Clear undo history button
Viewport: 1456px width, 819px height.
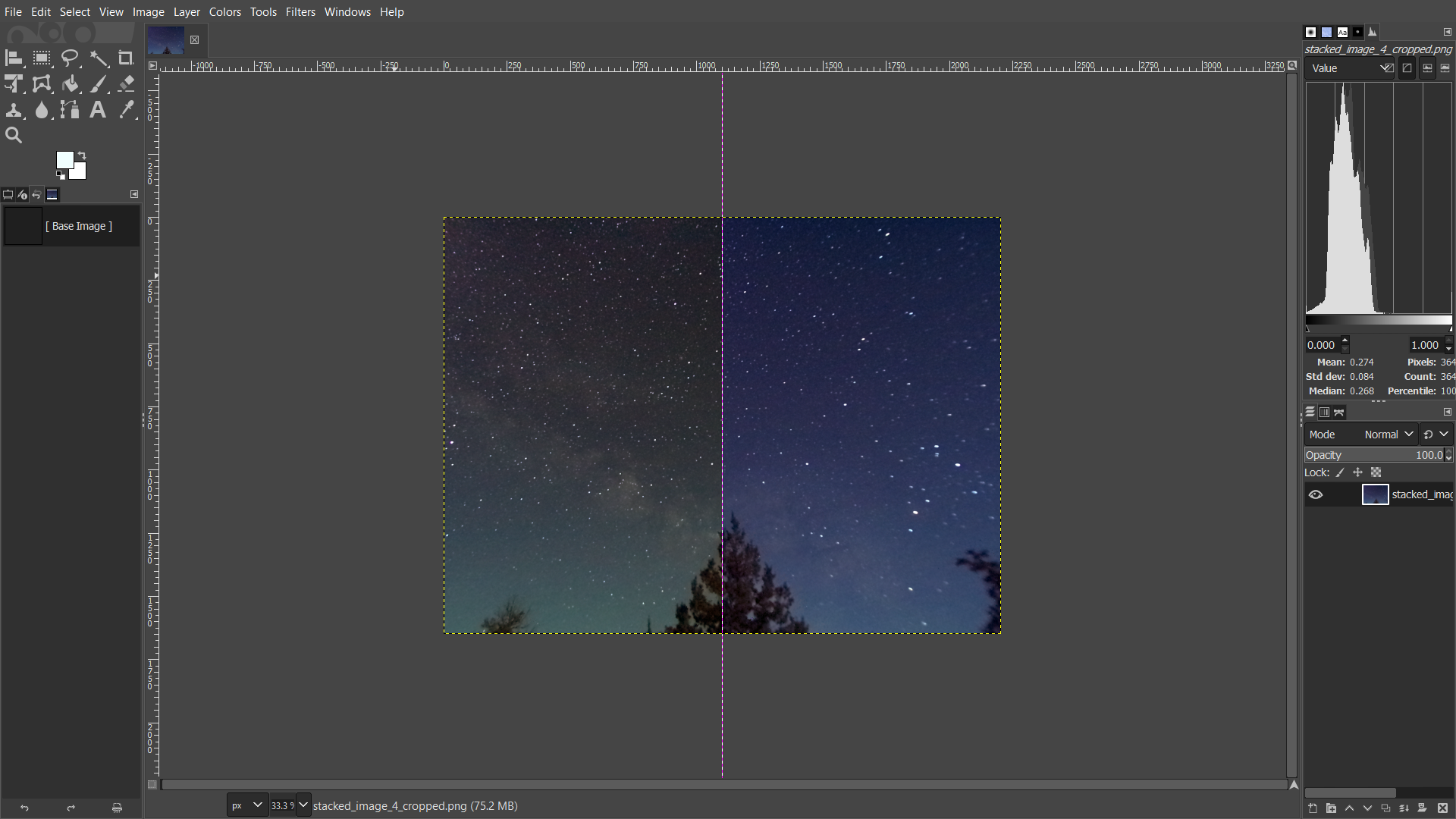(117, 808)
